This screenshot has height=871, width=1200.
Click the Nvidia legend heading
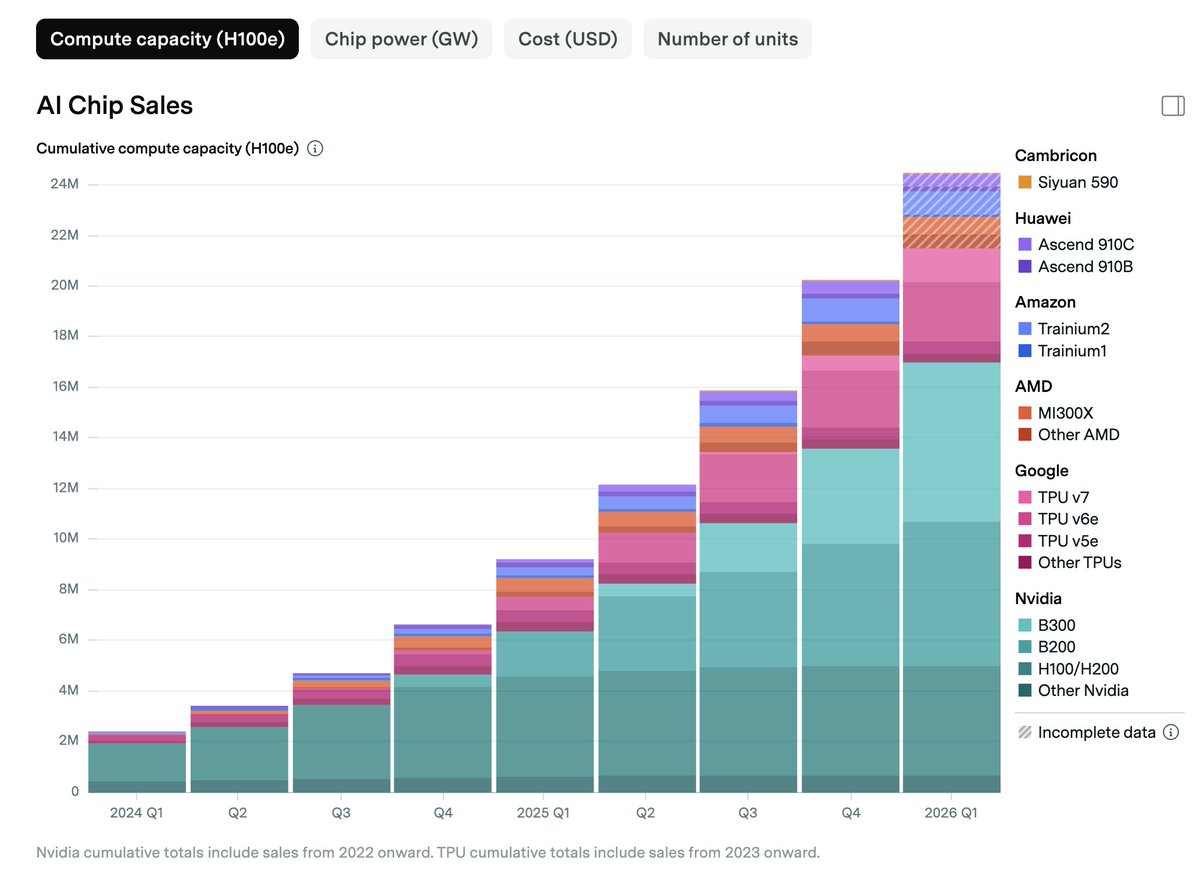click(1038, 598)
